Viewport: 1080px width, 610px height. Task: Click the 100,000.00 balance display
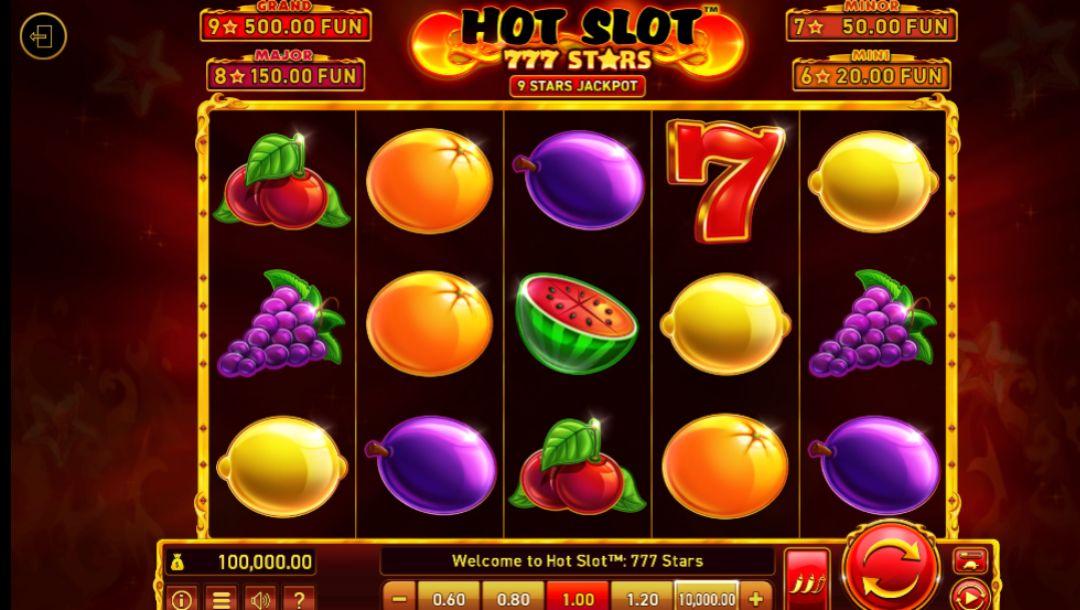(240, 562)
